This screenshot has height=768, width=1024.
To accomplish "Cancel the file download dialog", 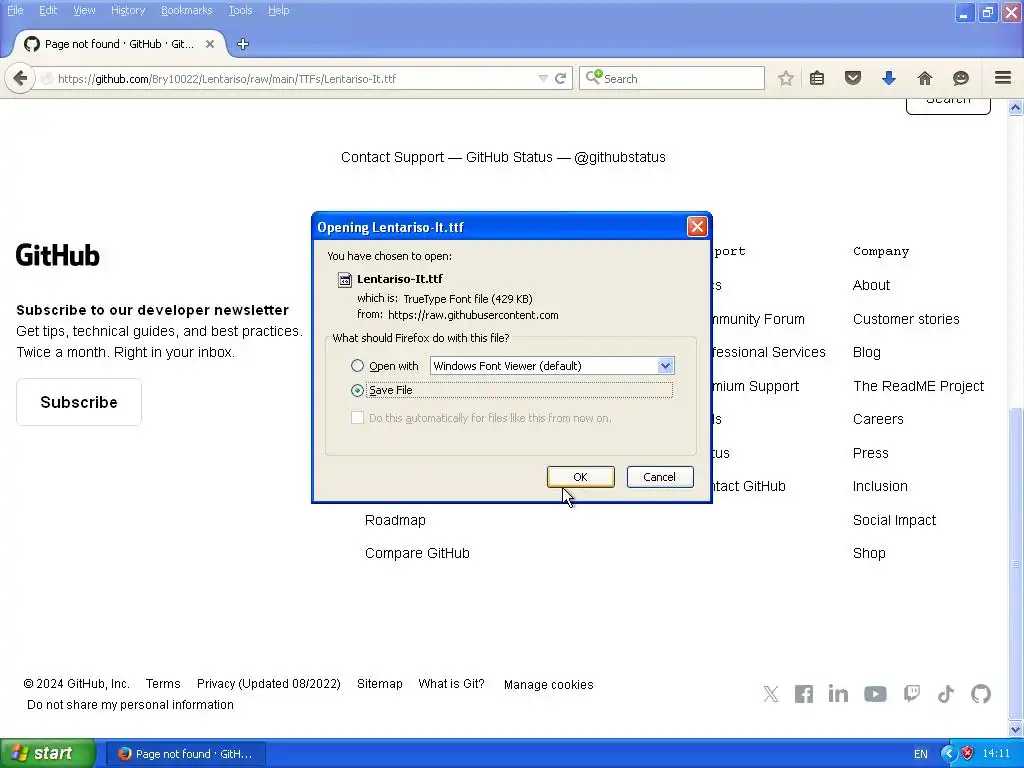I will pos(660,477).
